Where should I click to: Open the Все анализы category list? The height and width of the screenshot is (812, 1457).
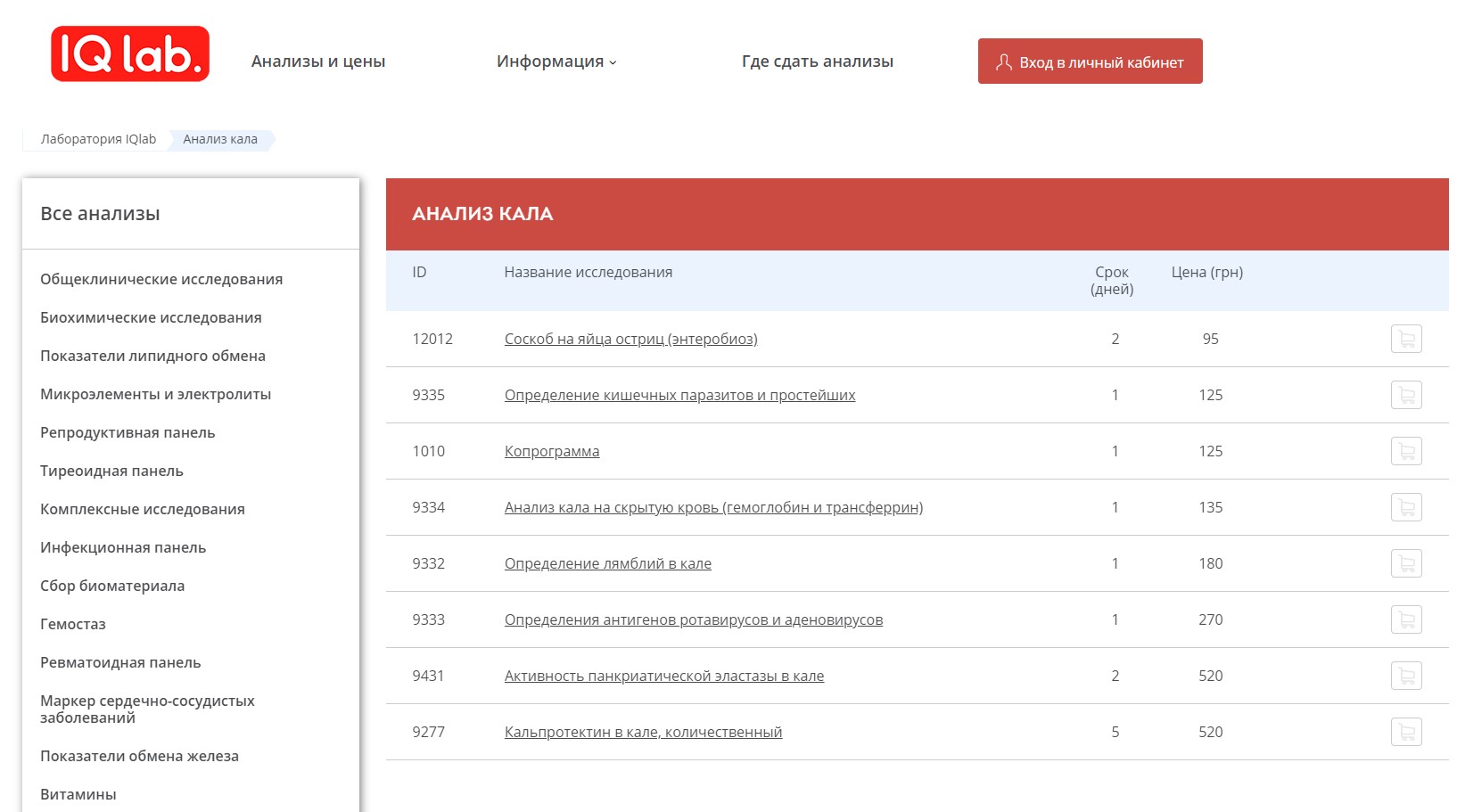[x=101, y=213]
